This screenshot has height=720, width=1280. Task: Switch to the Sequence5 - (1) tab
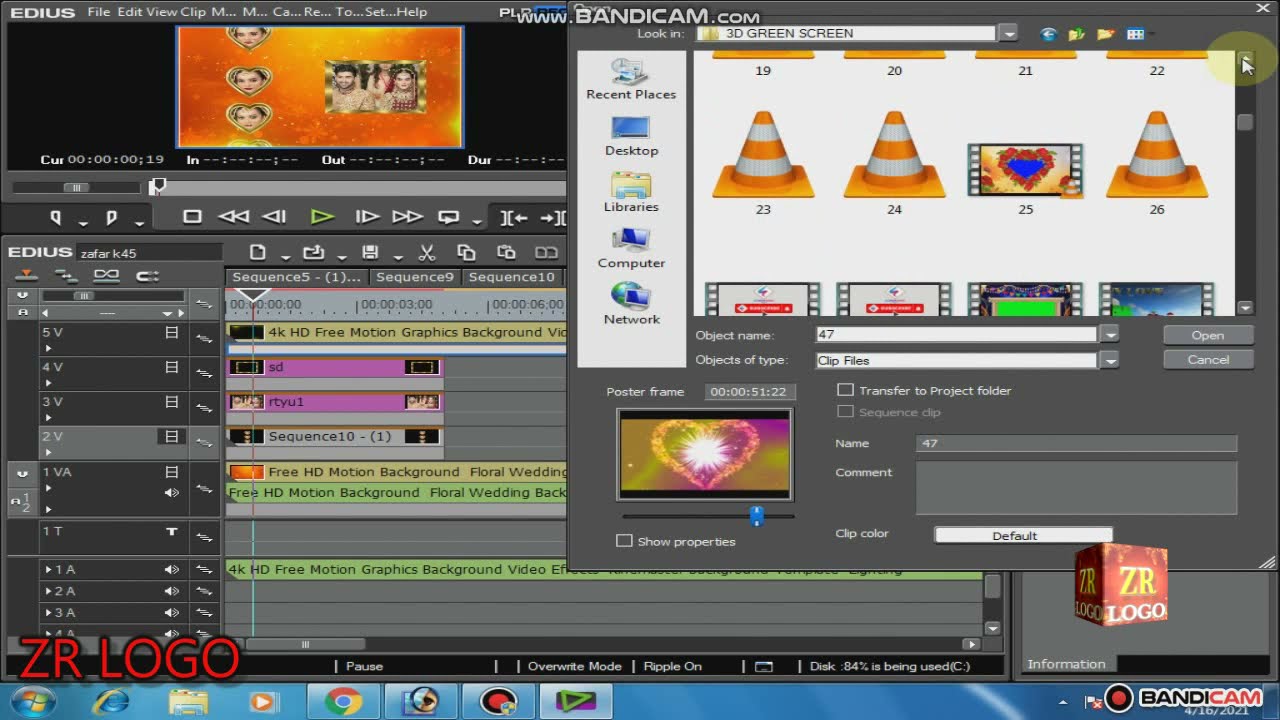[297, 277]
